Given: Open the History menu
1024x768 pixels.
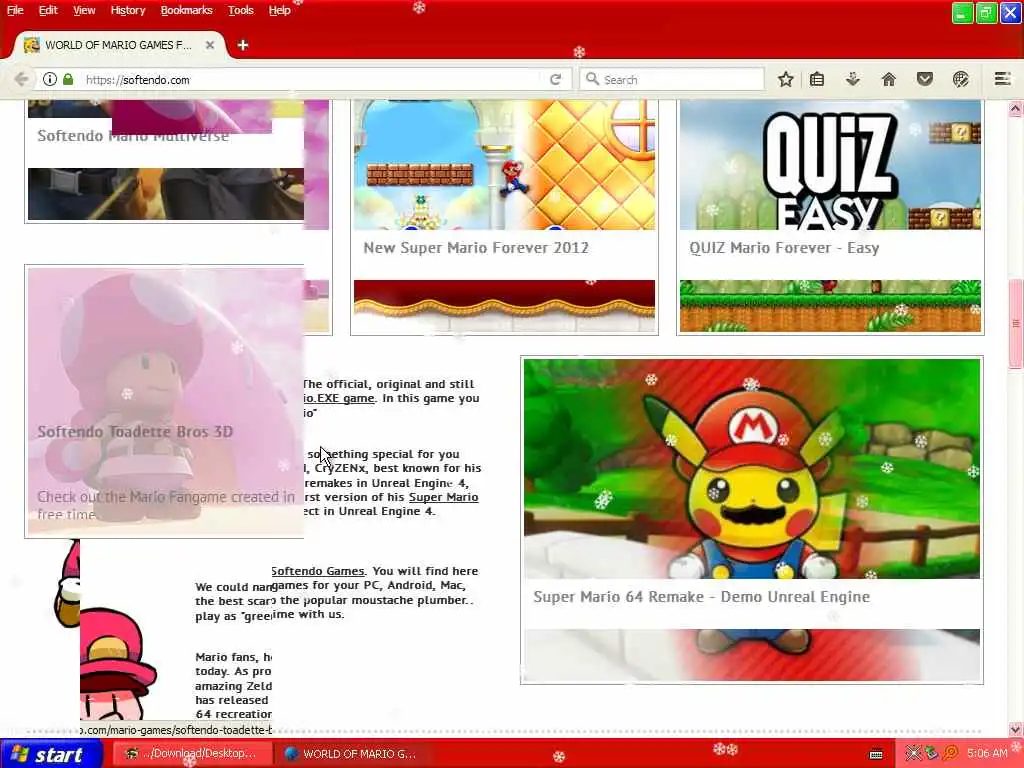Looking at the screenshot, I should 127,10.
